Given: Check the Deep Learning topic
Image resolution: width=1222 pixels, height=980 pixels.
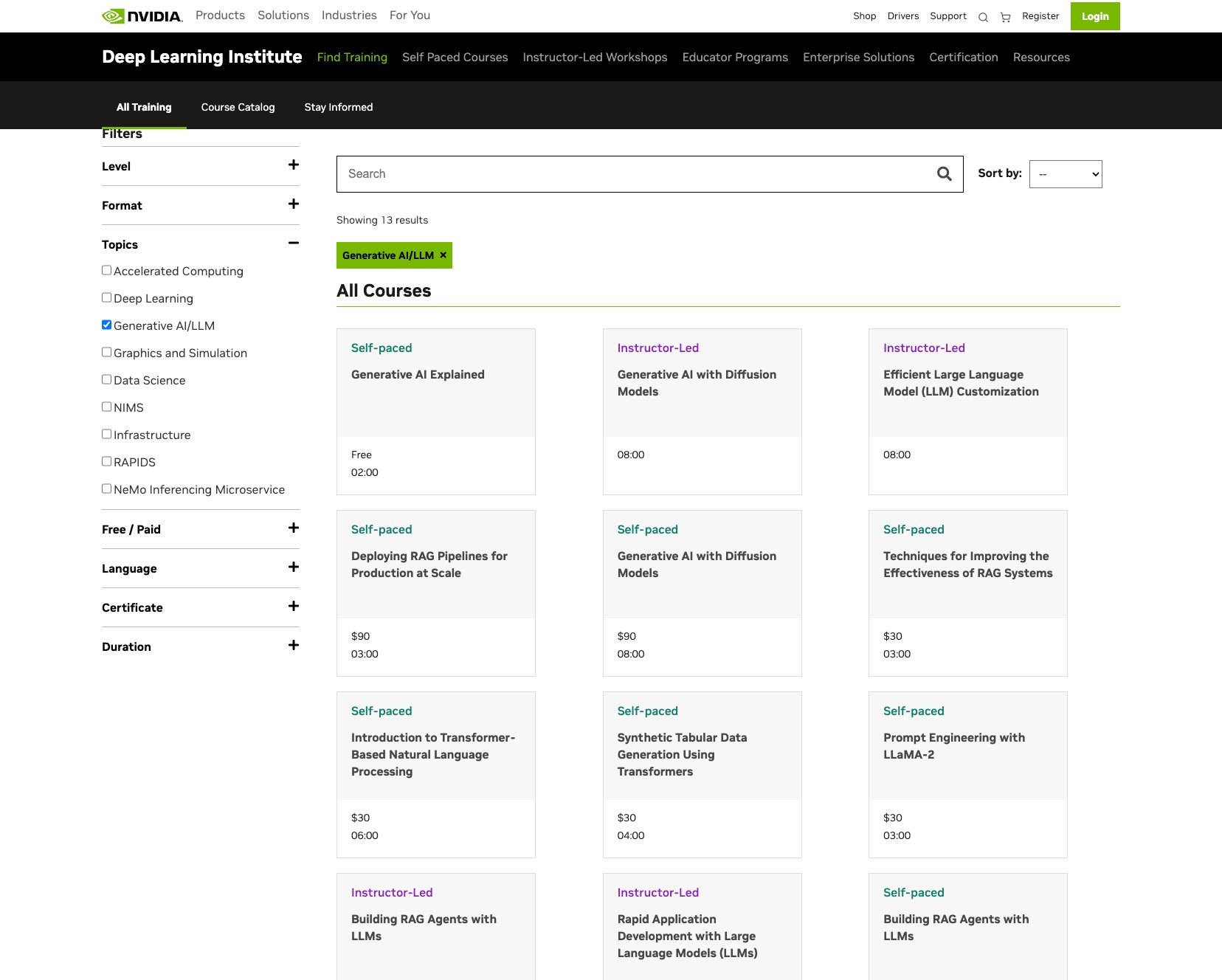Looking at the screenshot, I should [x=107, y=297].
